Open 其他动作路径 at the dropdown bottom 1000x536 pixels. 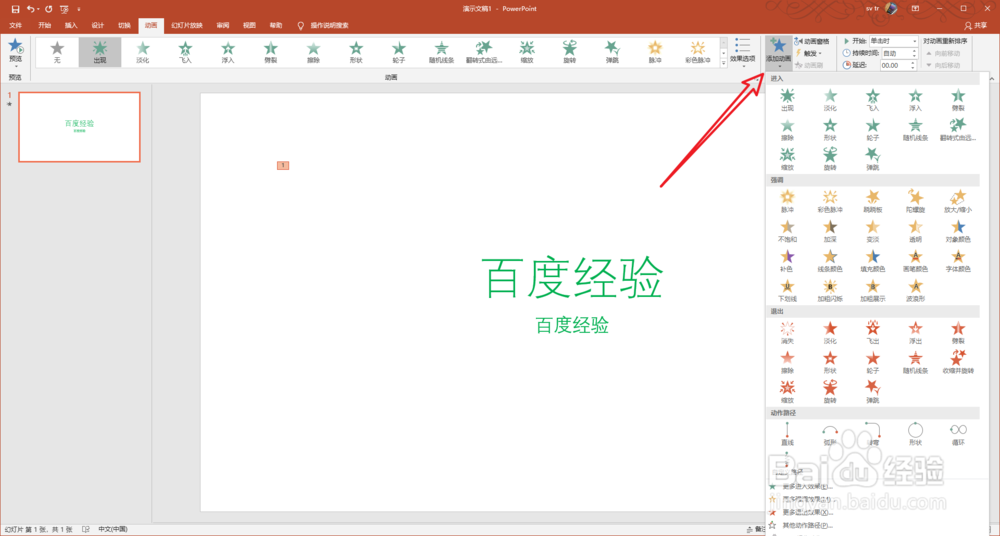pyautogui.click(x=807, y=525)
